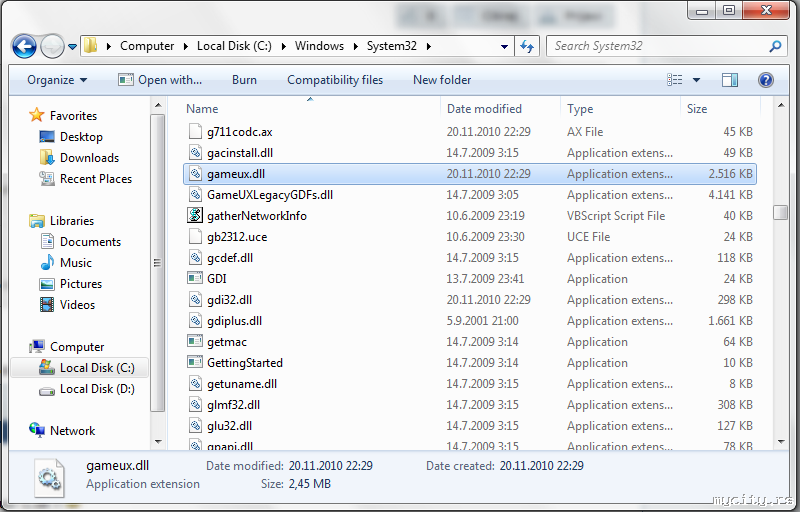Click the glmf32.dll file icon
This screenshot has height=512, width=800.
[195, 404]
